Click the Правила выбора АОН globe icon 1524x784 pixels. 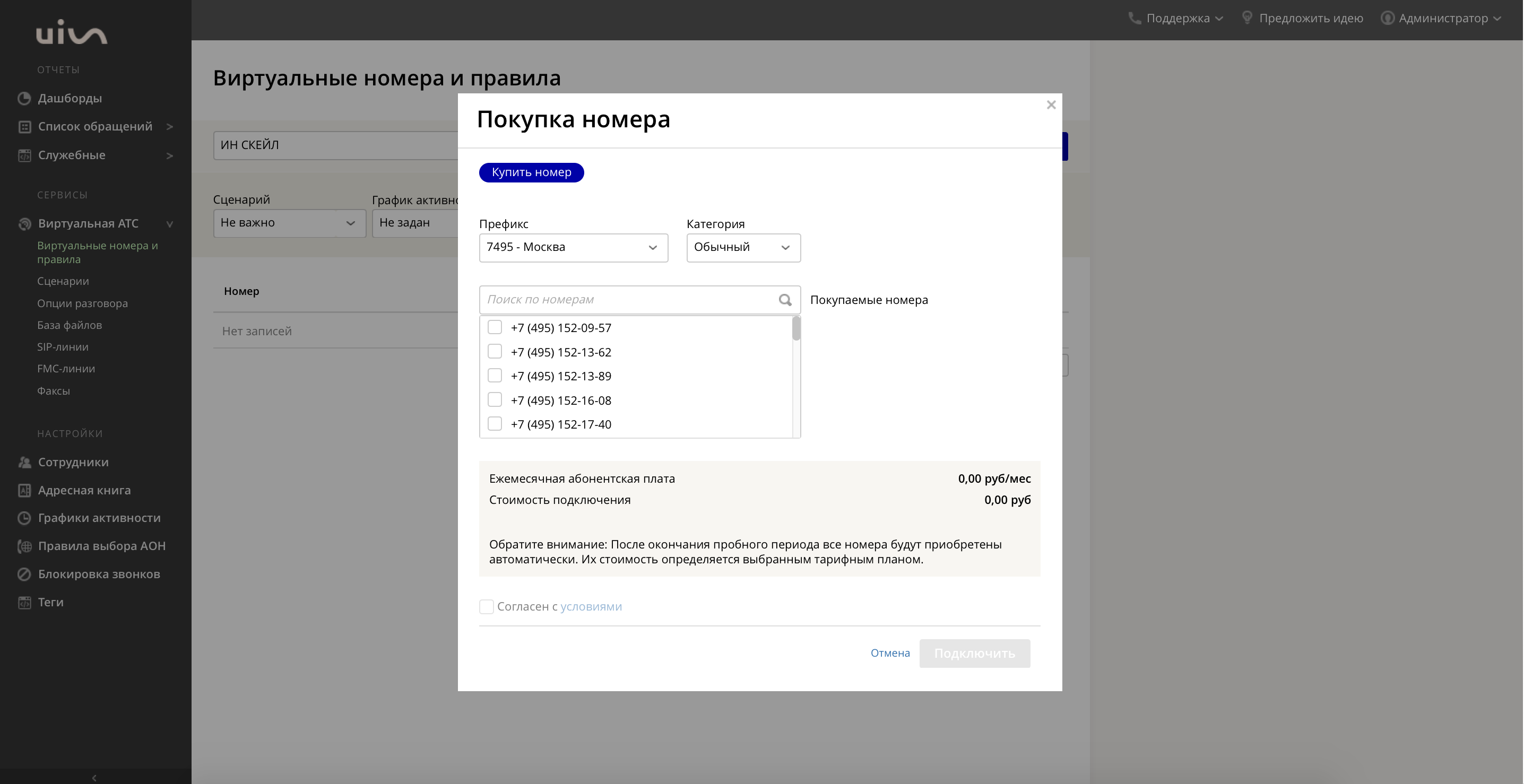[24, 546]
